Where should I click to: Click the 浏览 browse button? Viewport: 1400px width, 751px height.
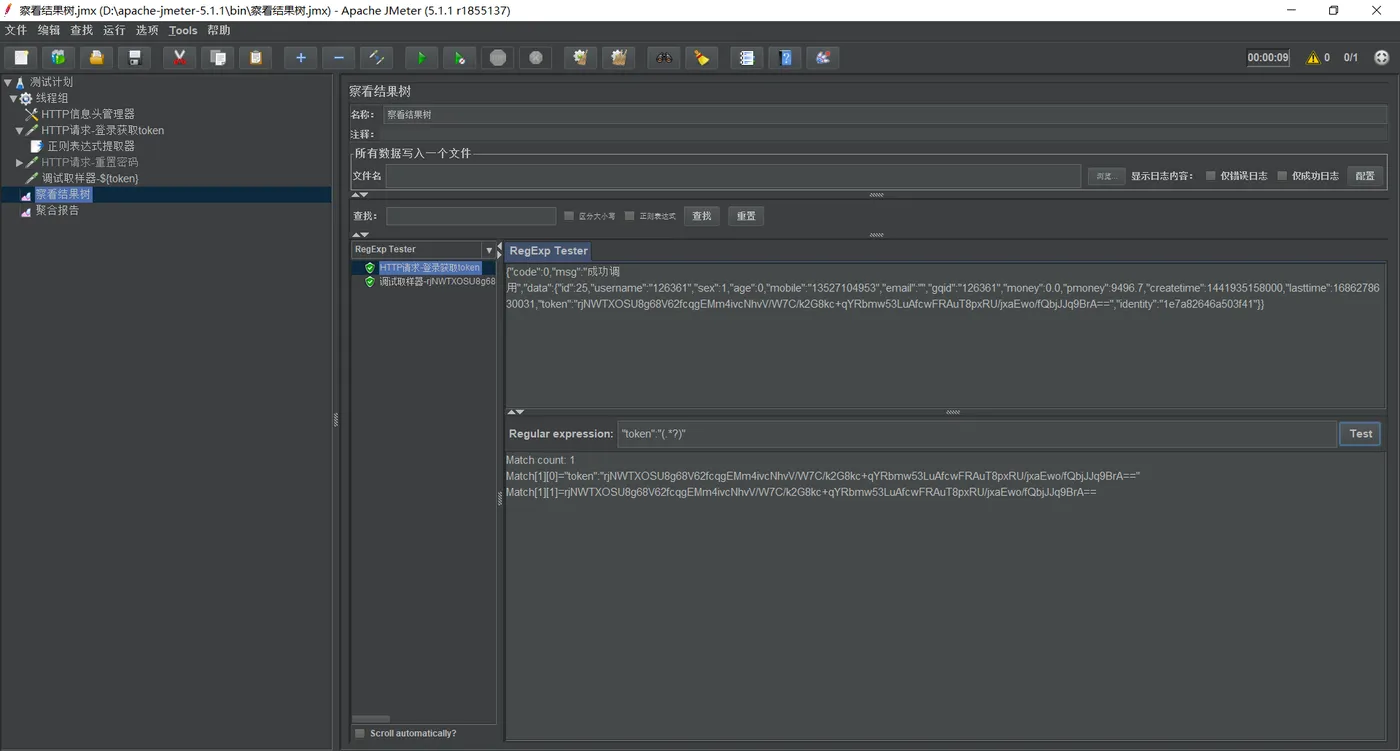click(1105, 176)
